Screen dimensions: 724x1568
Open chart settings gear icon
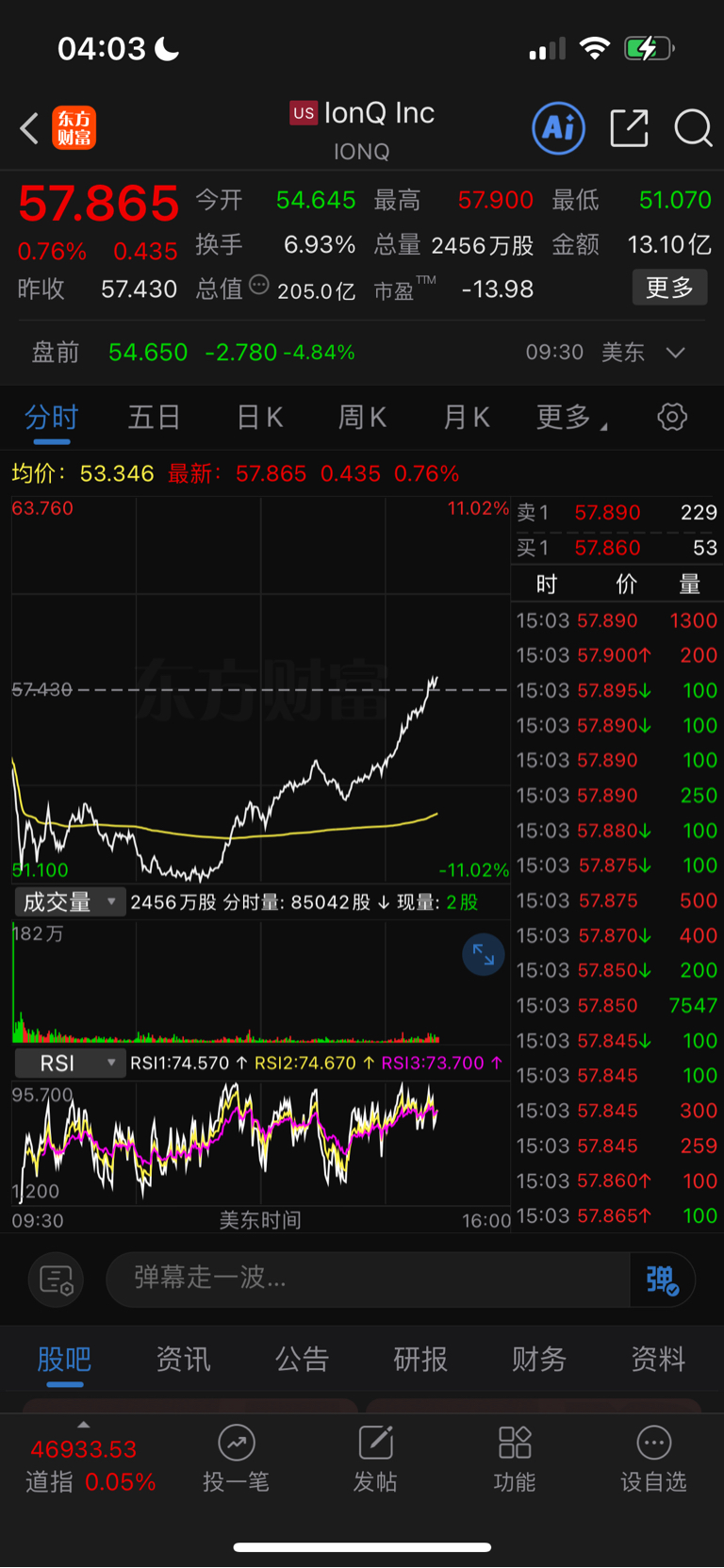tap(672, 417)
